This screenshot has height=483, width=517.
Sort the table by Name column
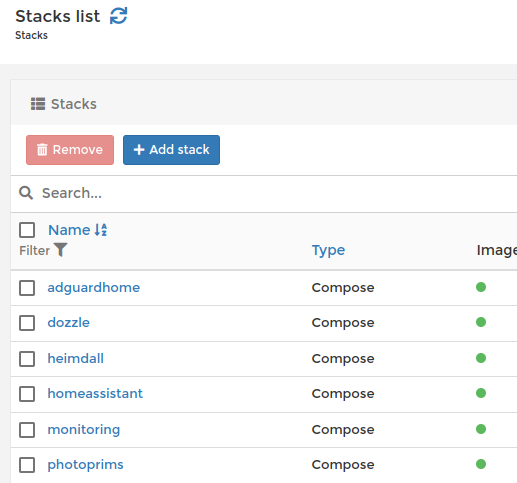pos(69,230)
